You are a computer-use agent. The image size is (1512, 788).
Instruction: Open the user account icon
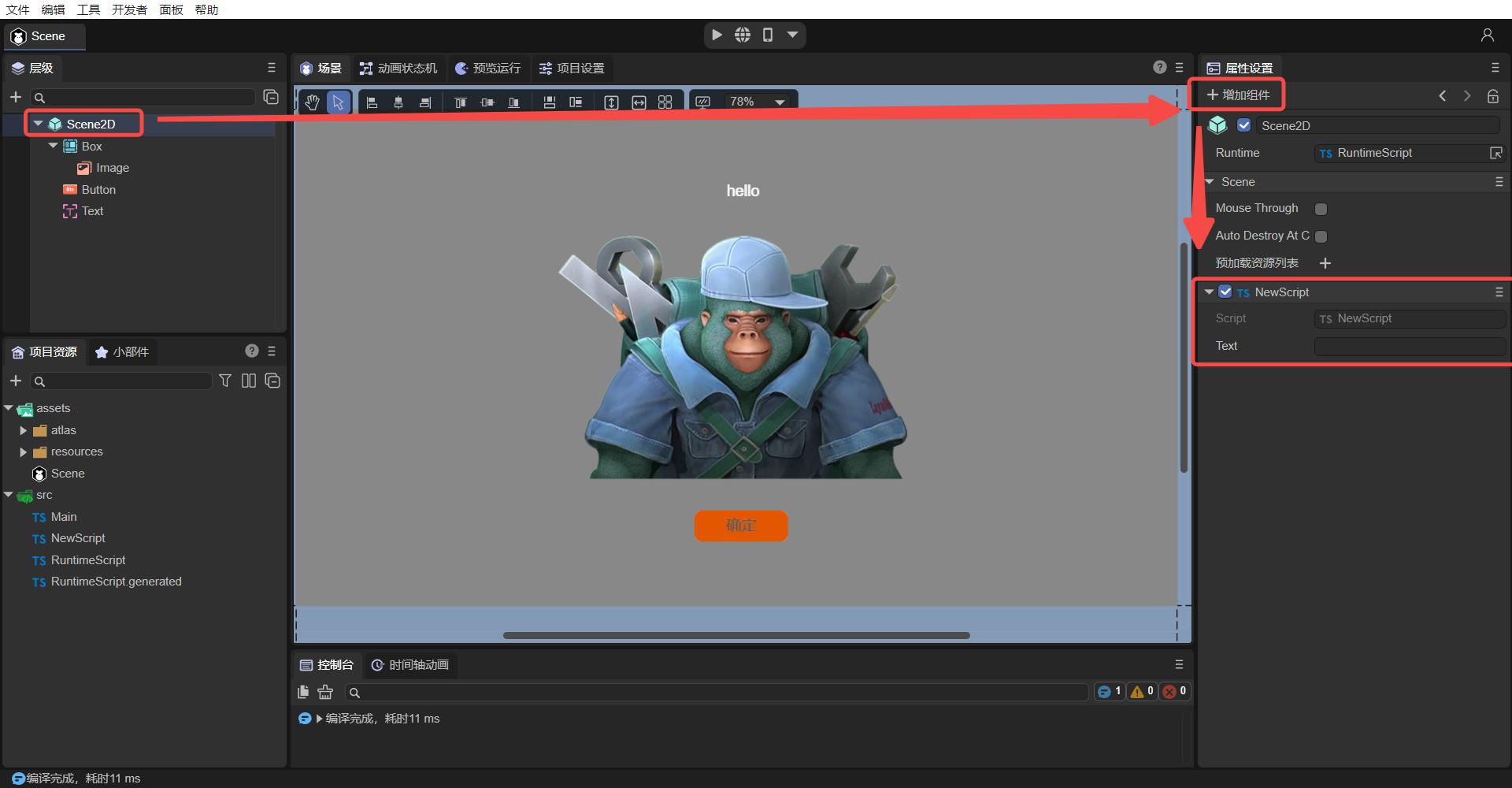1488,35
